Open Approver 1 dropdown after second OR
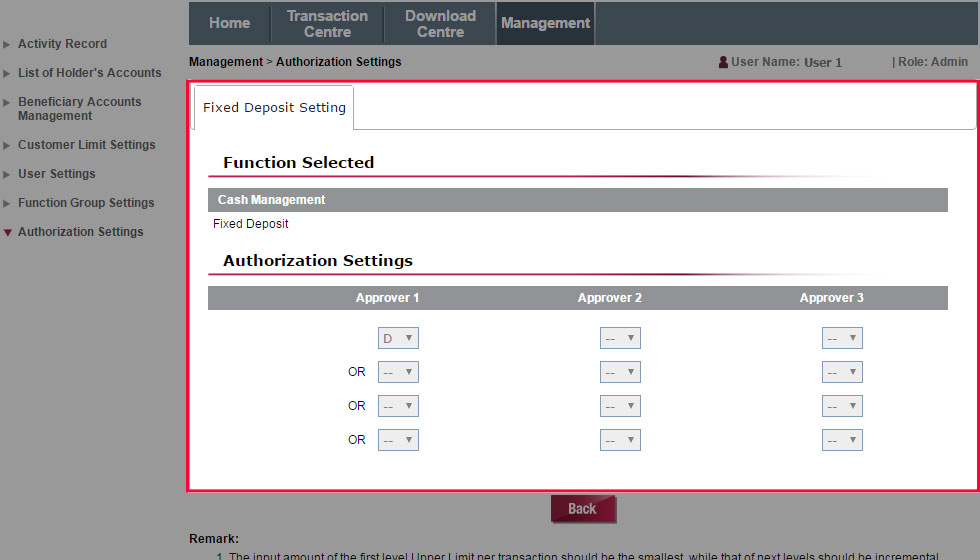 point(398,406)
